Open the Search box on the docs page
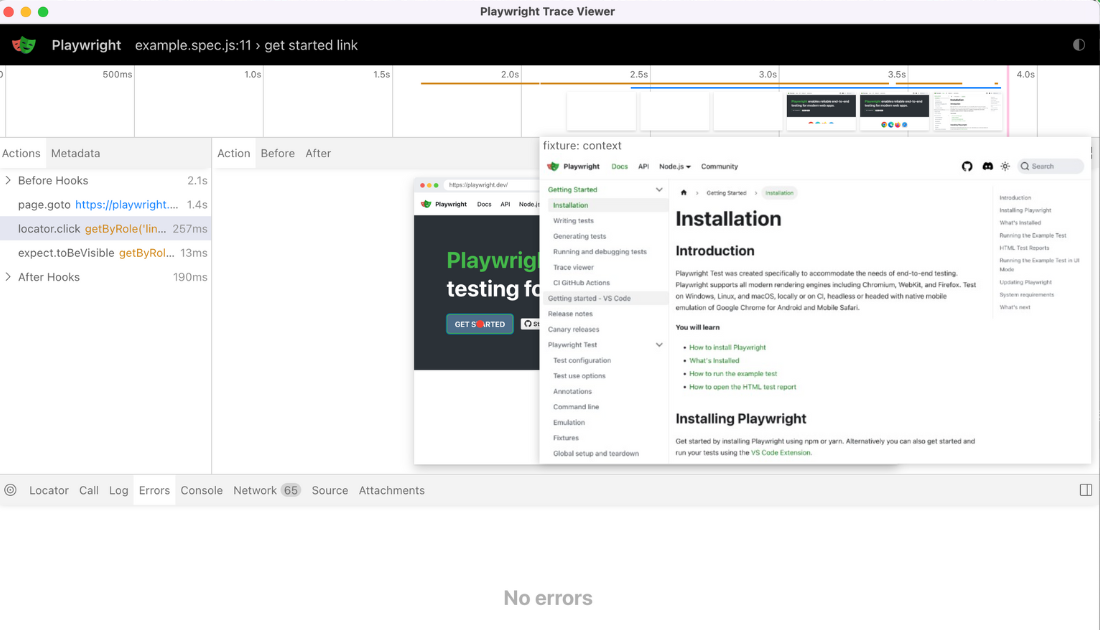The height and width of the screenshot is (630, 1100). coord(1047,167)
